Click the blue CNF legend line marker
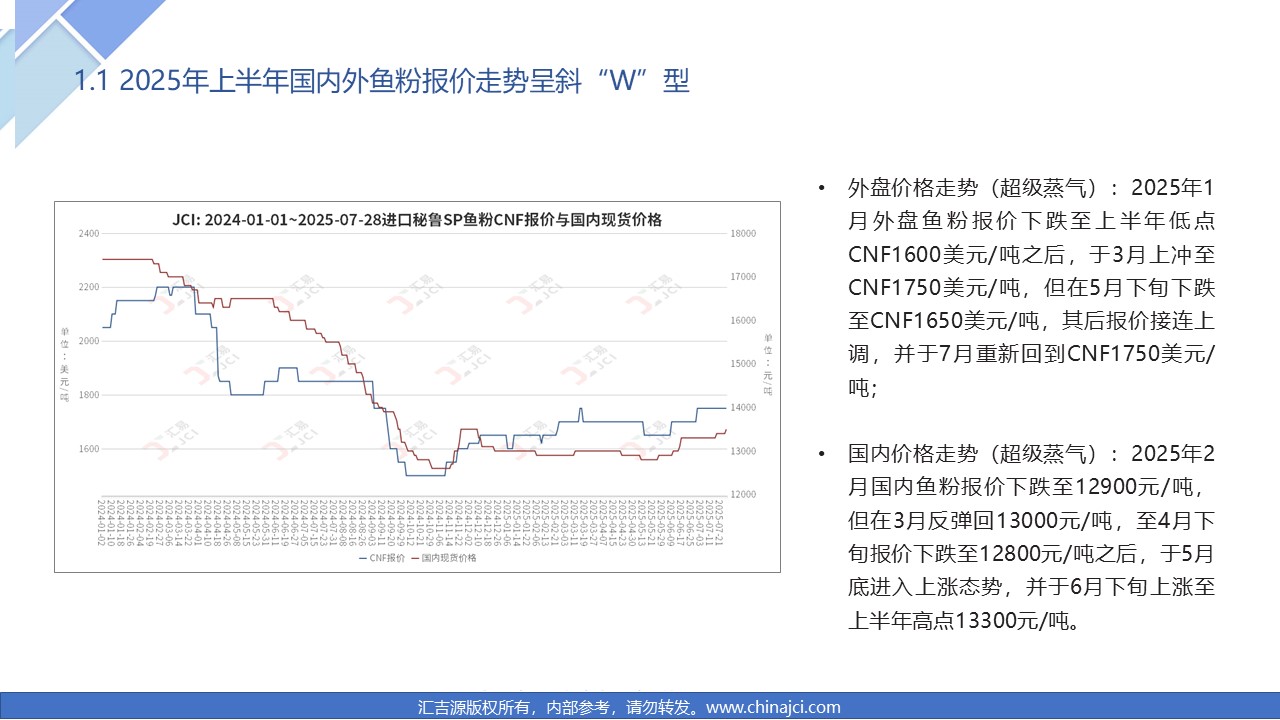 [x=363, y=558]
